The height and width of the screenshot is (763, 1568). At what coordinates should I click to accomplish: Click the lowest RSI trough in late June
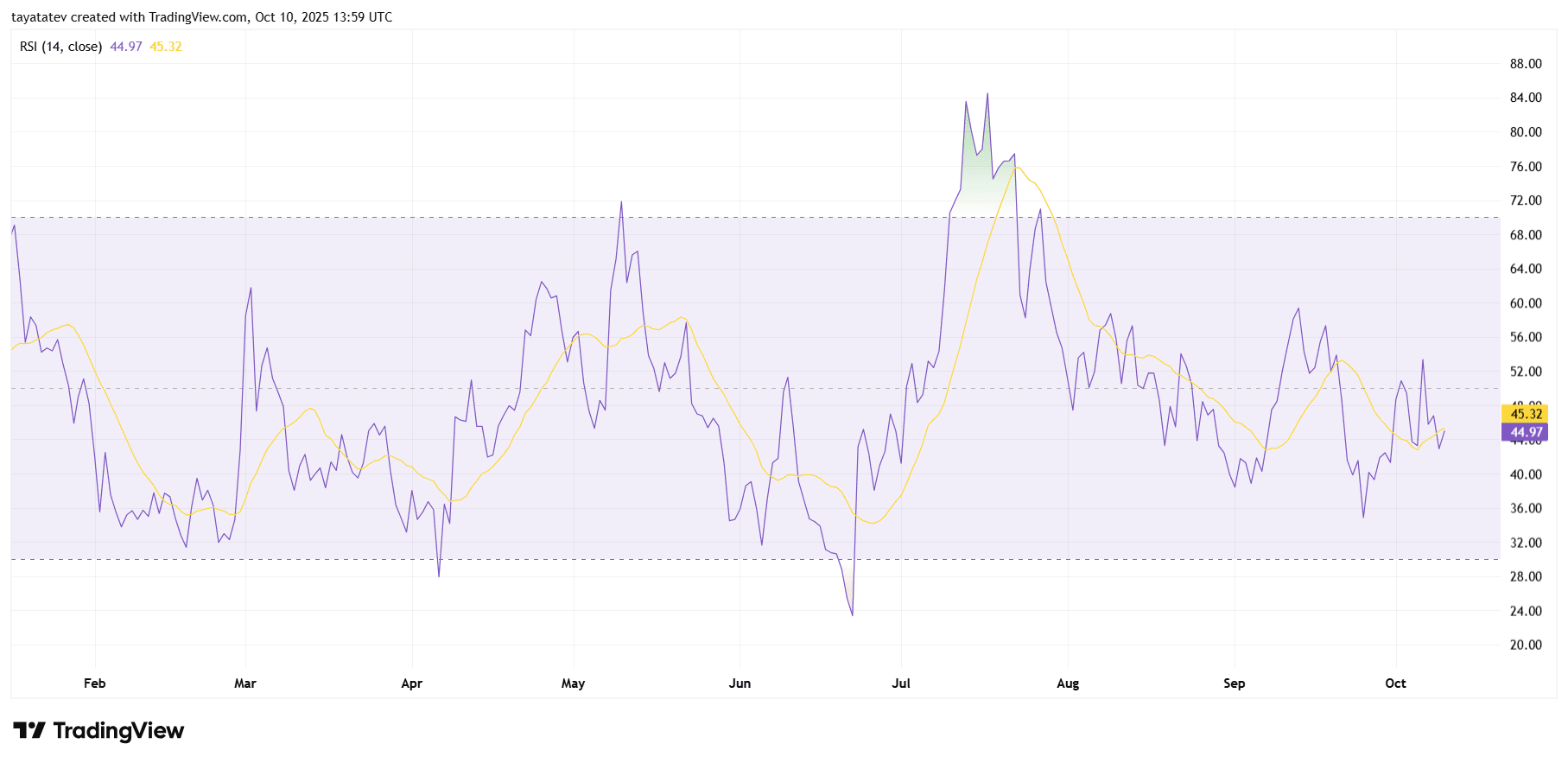click(x=852, y=614)
